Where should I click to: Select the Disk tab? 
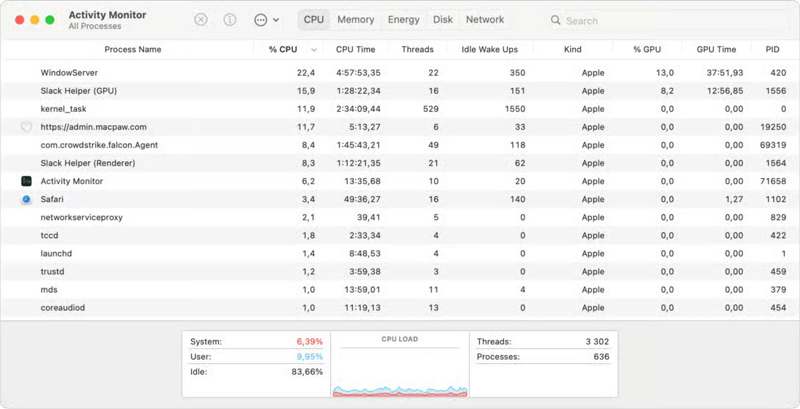443,19
